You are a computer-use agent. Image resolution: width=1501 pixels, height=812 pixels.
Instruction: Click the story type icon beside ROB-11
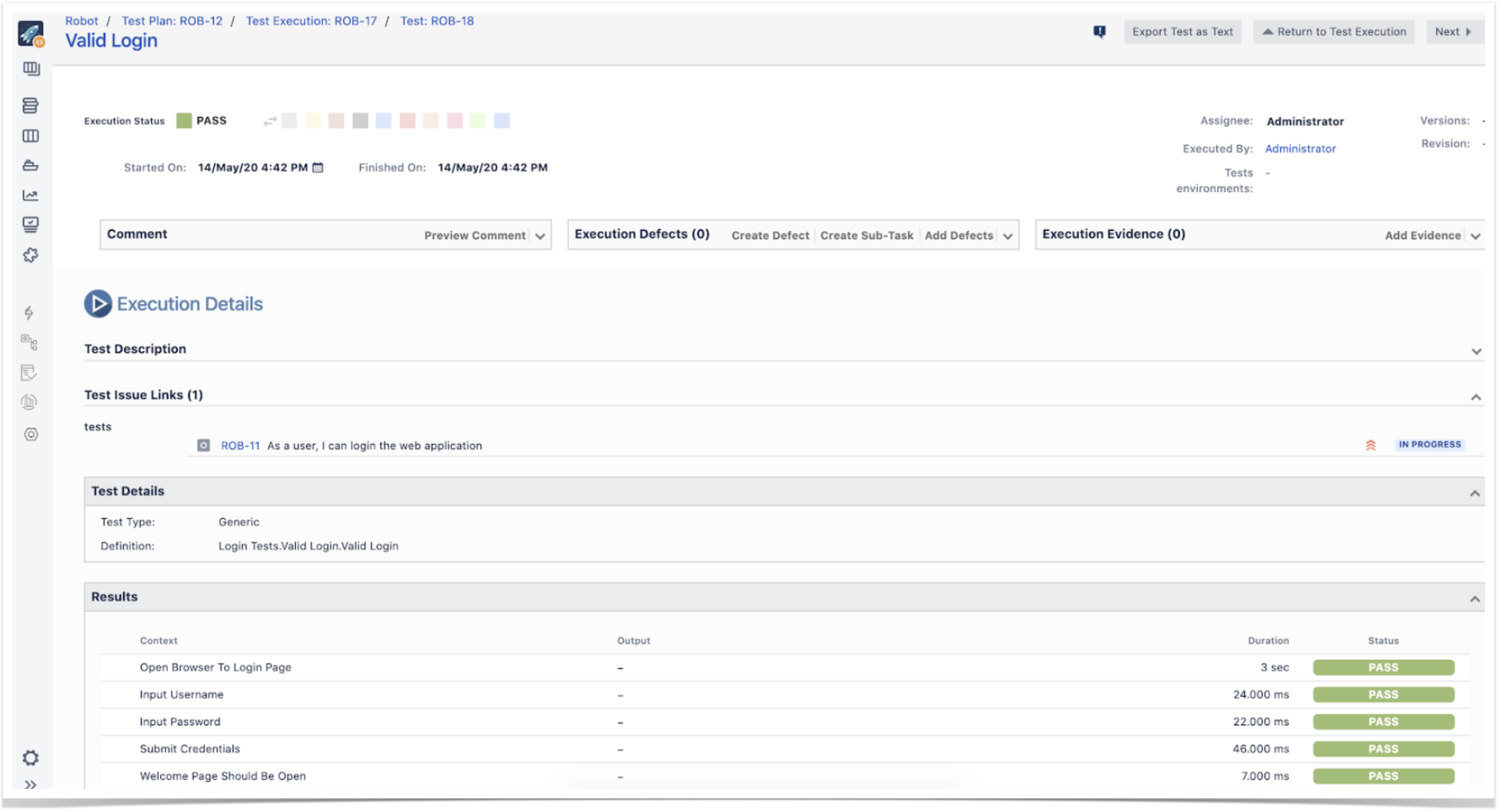(x=203, y=445)
